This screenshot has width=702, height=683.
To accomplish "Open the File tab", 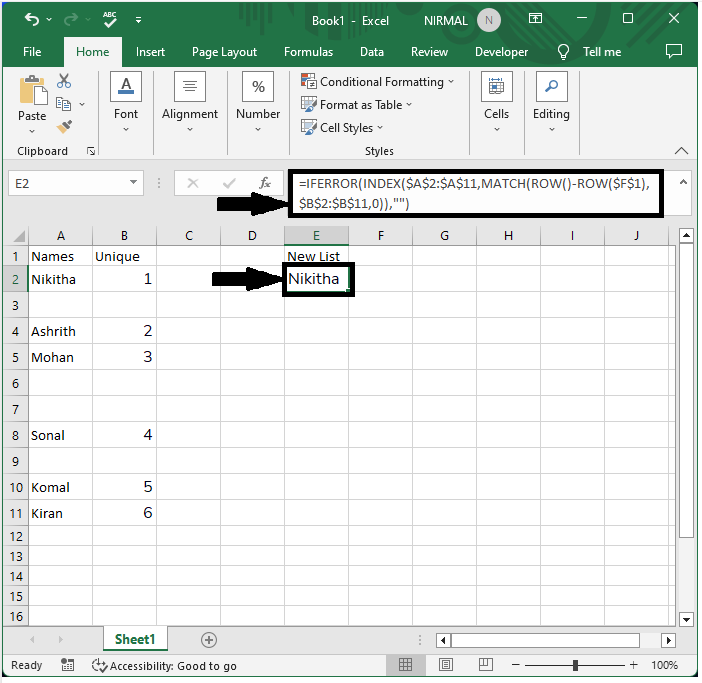I will [x=32, y=52].
